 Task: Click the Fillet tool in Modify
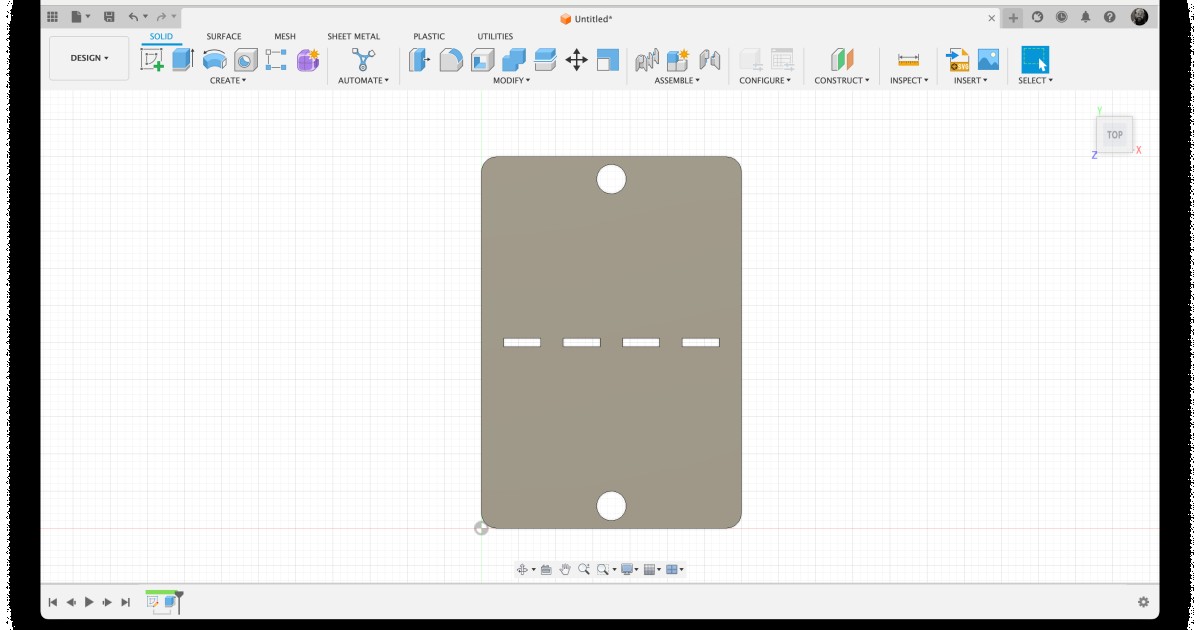click(451, 60)
